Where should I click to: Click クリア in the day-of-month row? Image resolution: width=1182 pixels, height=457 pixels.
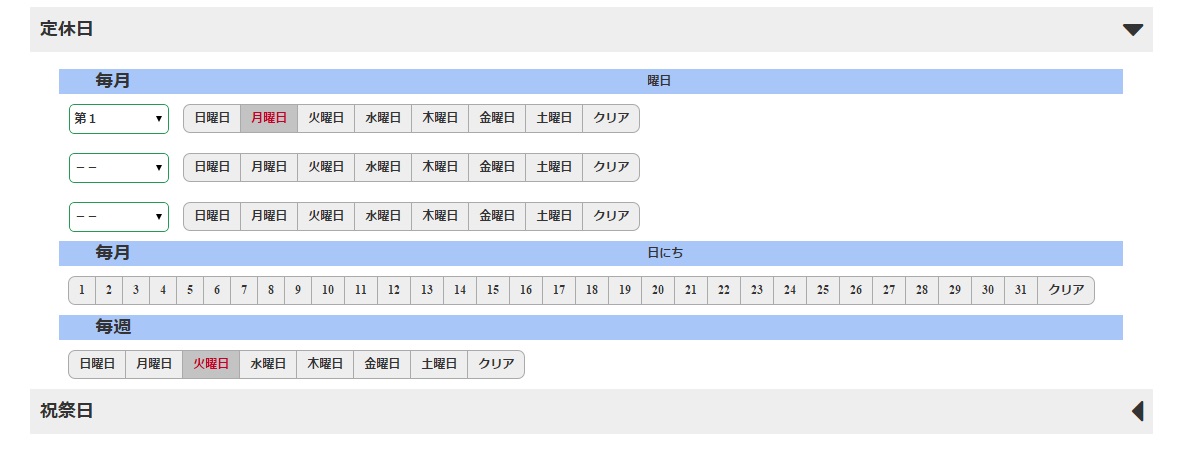tap(1066, 290)
